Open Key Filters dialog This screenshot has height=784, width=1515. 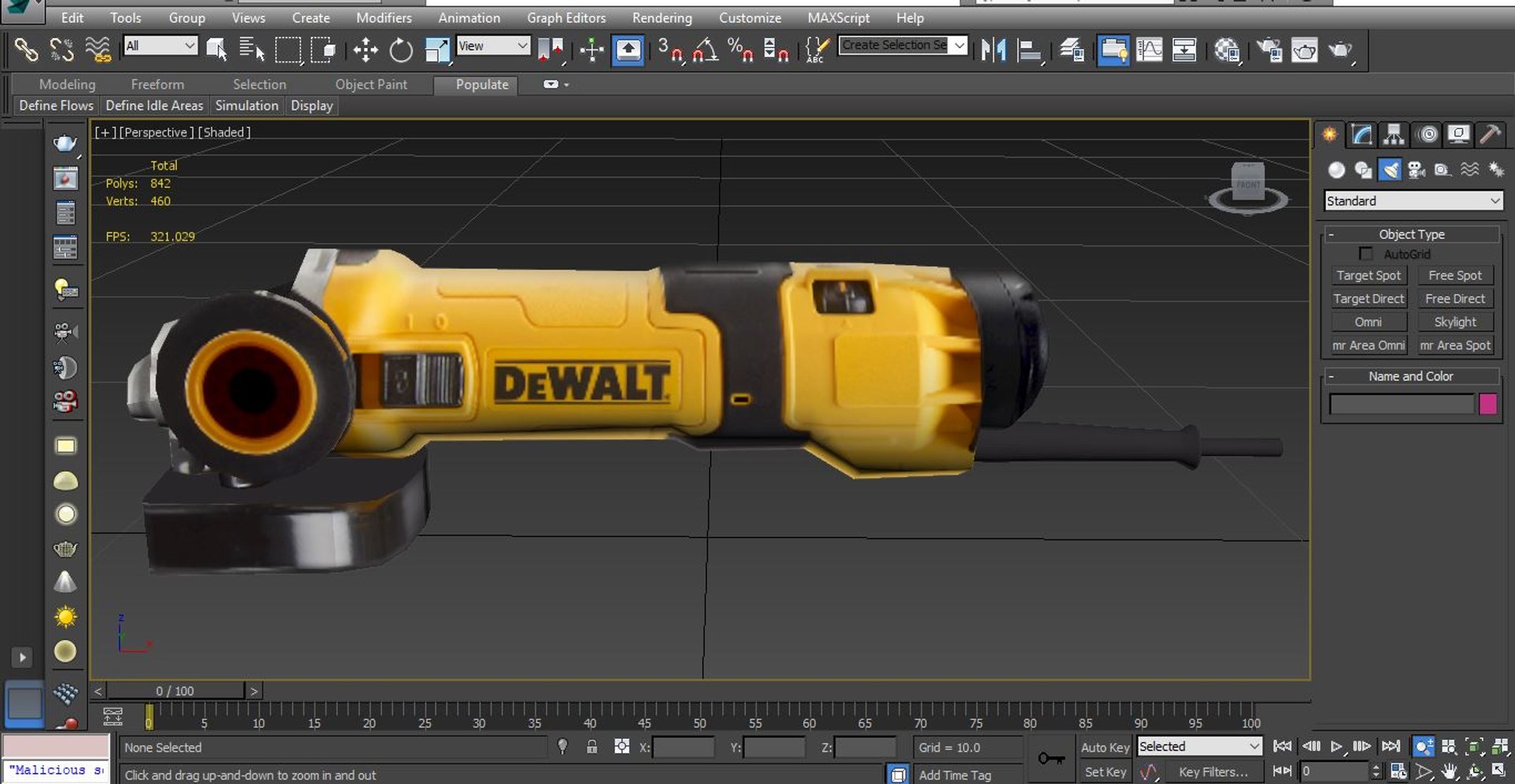click(1214, 772)
